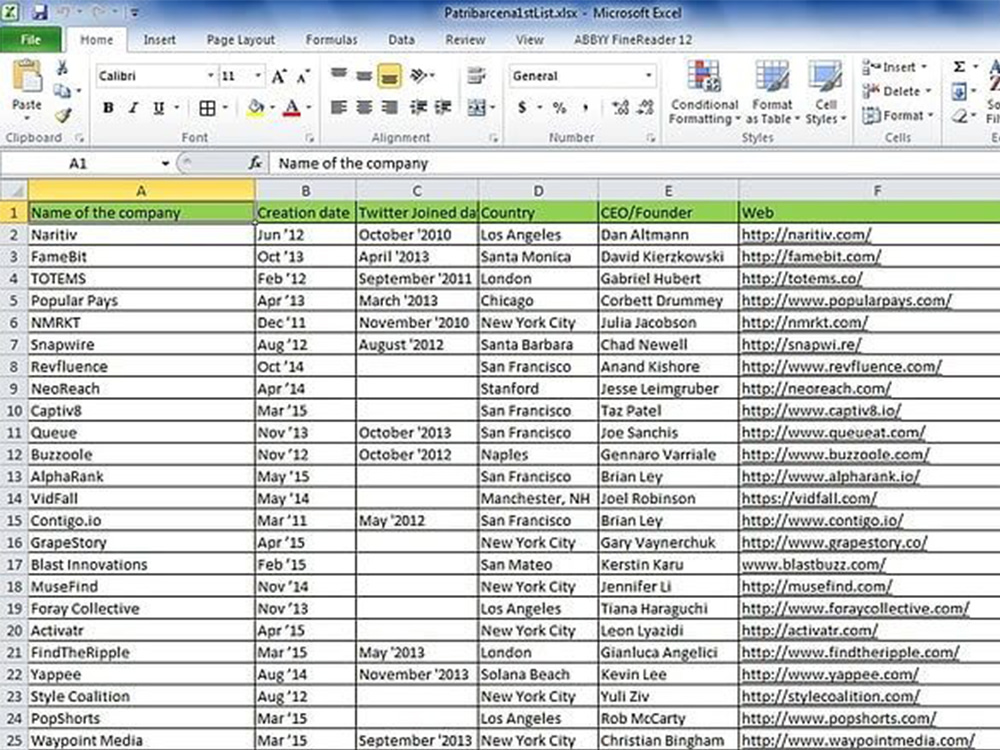This screenshot has width=1000, height=750.
Task: Open the Calibri font name dropdown
Action: (210, 76)
